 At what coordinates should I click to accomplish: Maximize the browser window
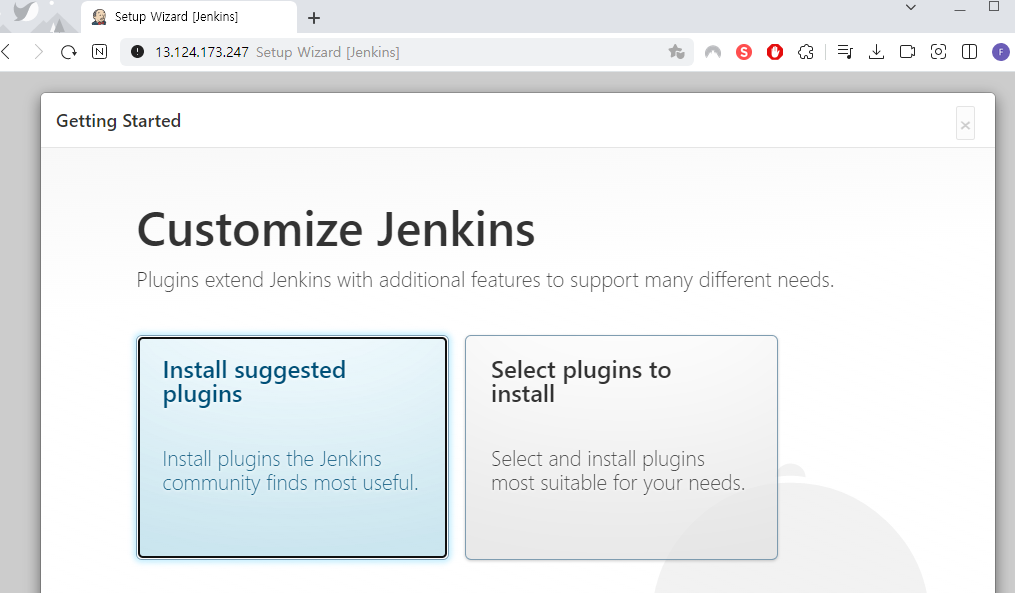pos(994,6)
